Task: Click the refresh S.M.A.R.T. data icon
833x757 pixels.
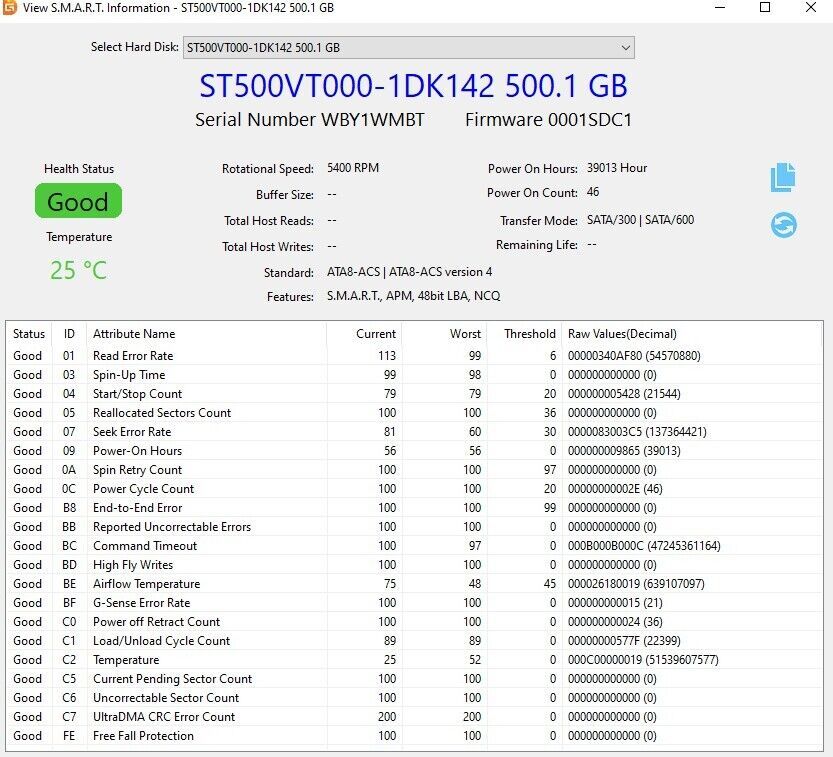Action: (784, 225)
